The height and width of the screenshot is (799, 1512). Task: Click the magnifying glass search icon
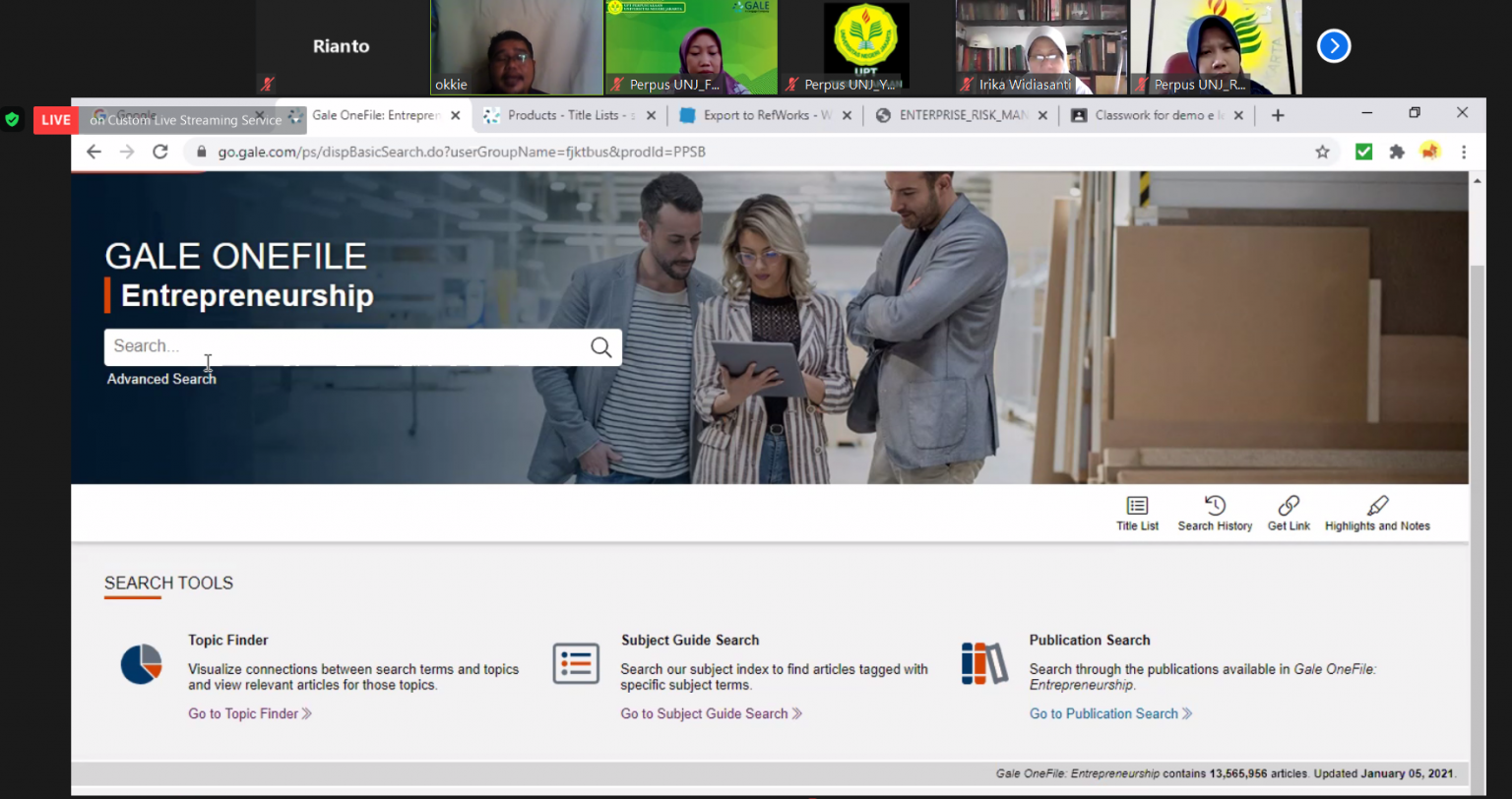[600, 346]
